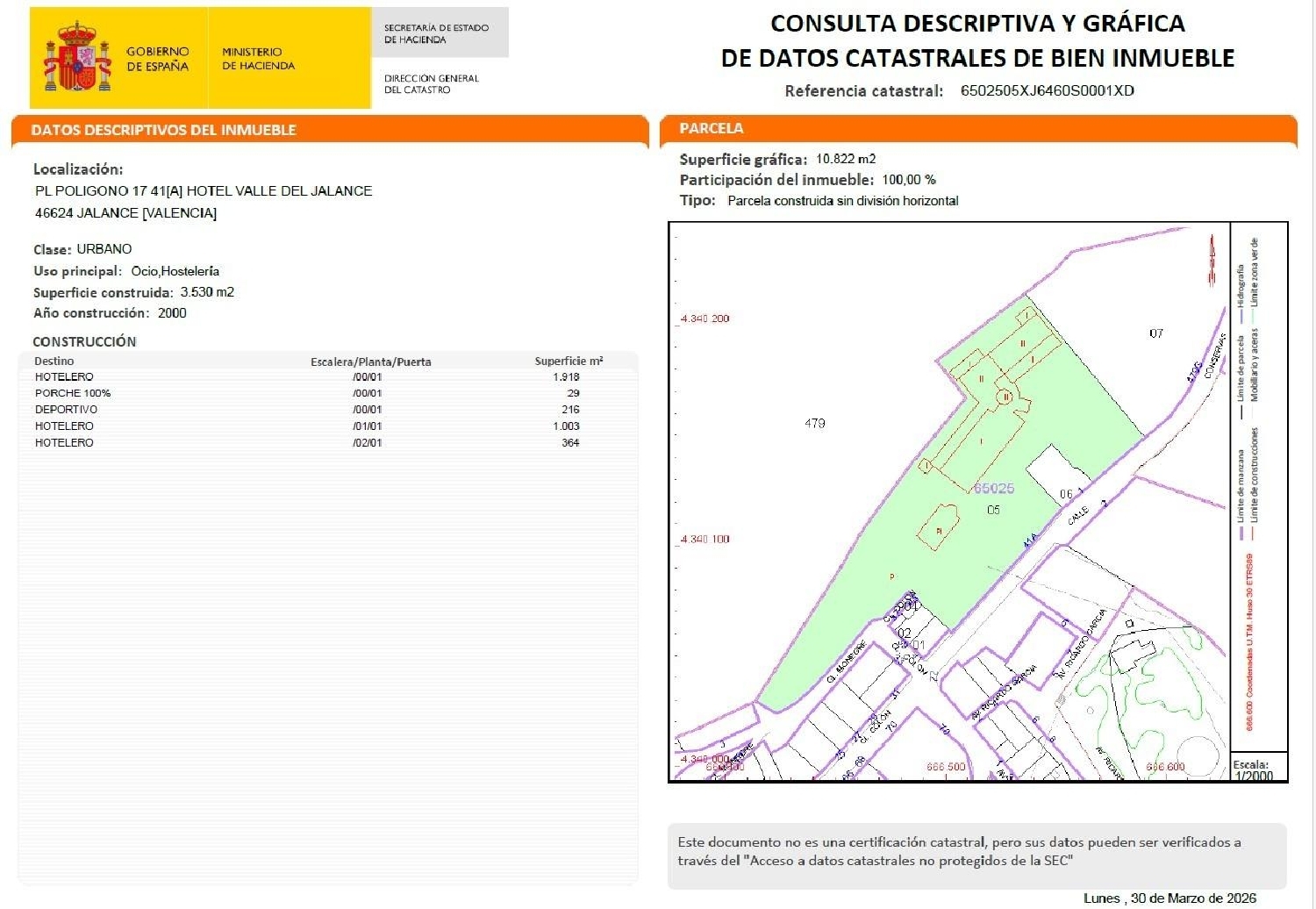Viewport: 1316px width, 909px height.
Task: Expand the PARCELA section header
Action: pyautogui.click(x=711, y=129)
